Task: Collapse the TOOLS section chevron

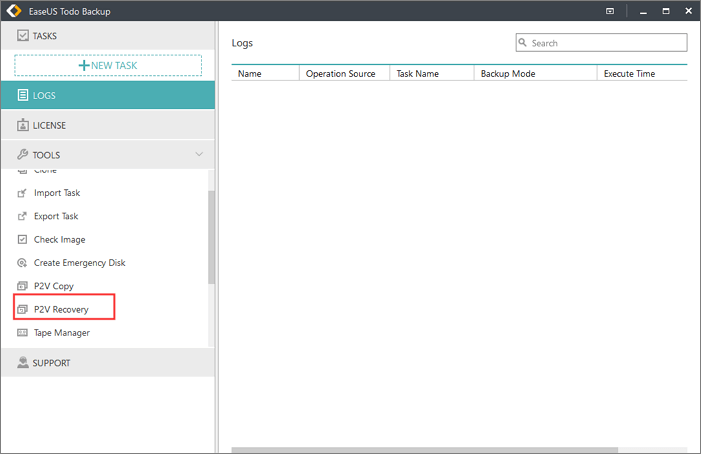Action: 199,155
